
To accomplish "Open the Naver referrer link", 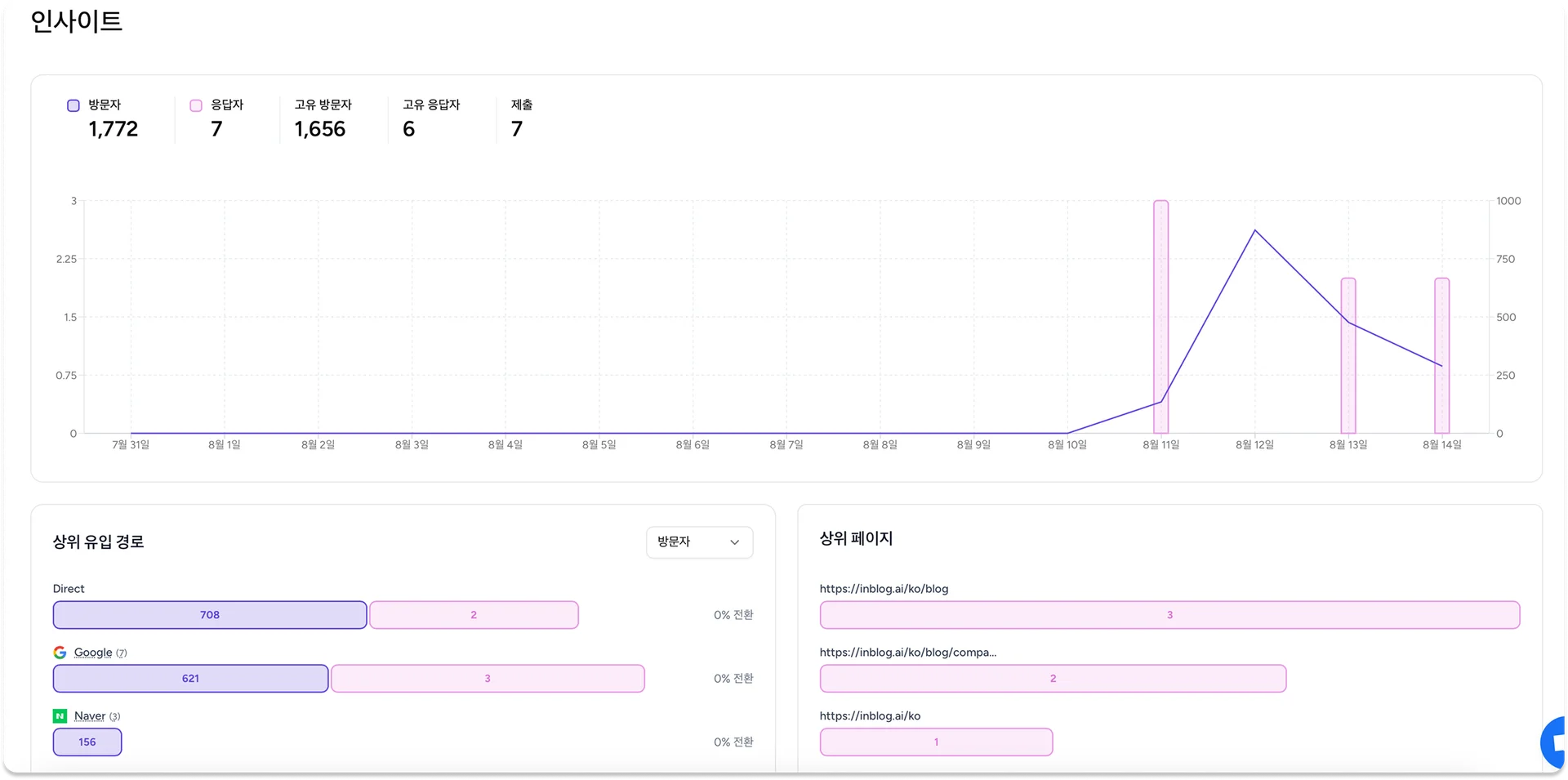I will [90, 716].
